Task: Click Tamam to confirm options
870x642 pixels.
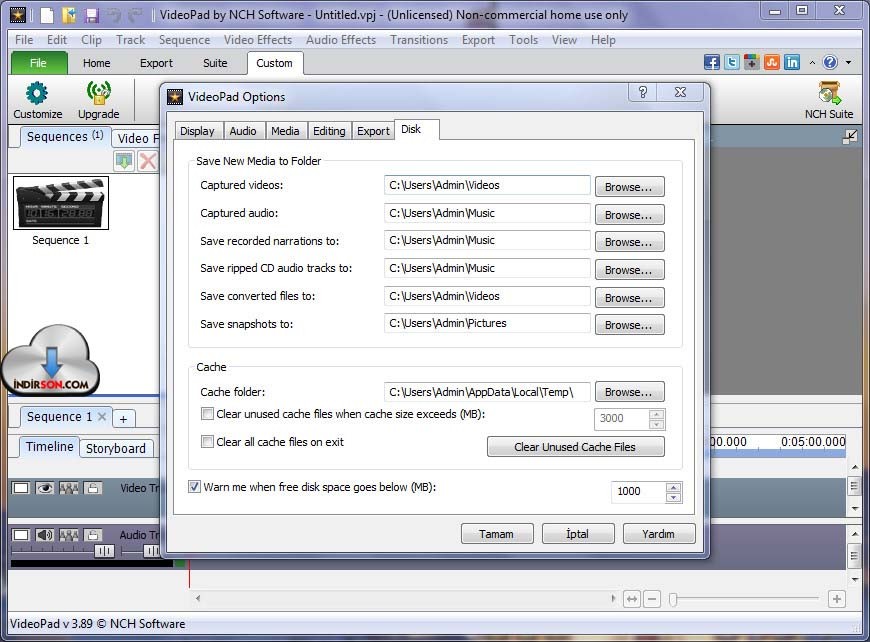Action: tap(497, 534)
